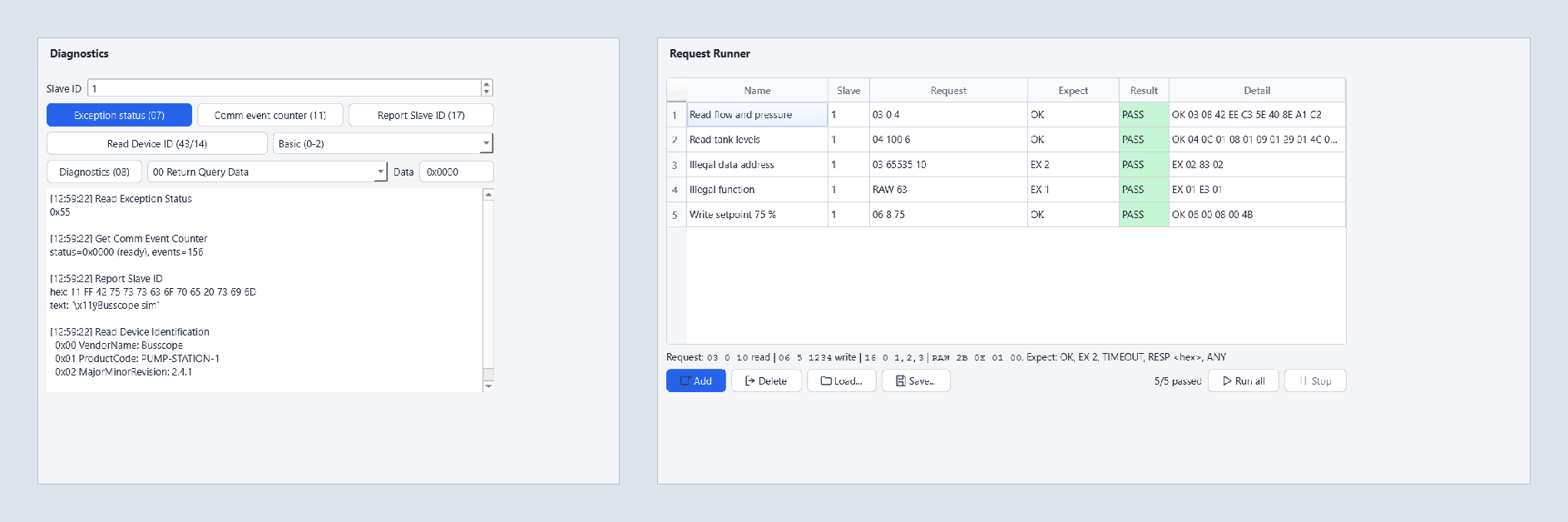This screenshot has width=1568, height=522.
Task: Select row header 1 in request table
Action: pyautogui.click(x=675, y=115)
